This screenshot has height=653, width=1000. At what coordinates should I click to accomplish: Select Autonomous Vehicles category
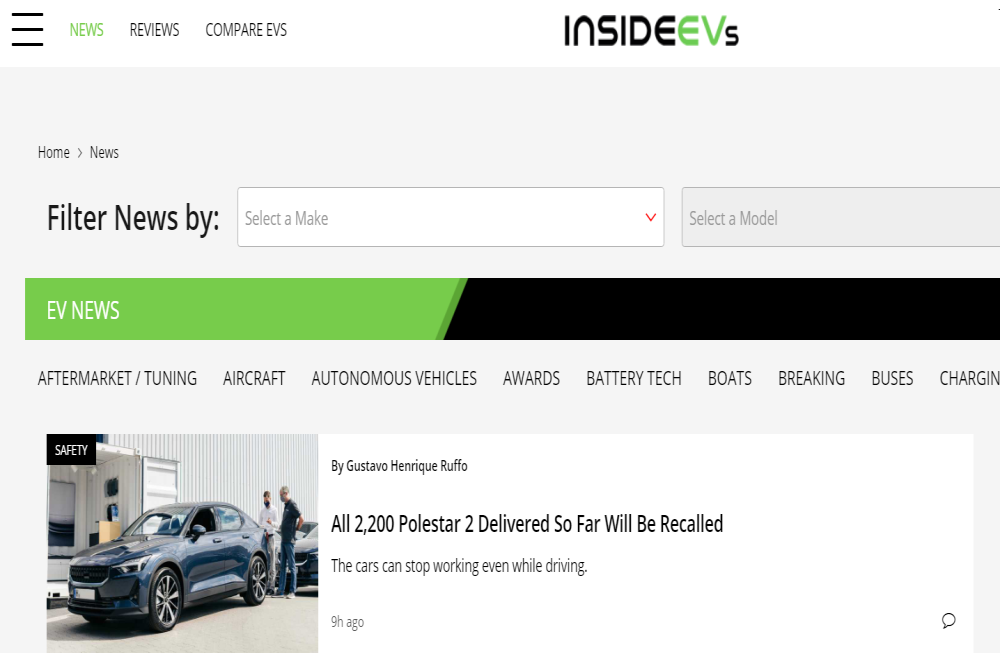394,378
